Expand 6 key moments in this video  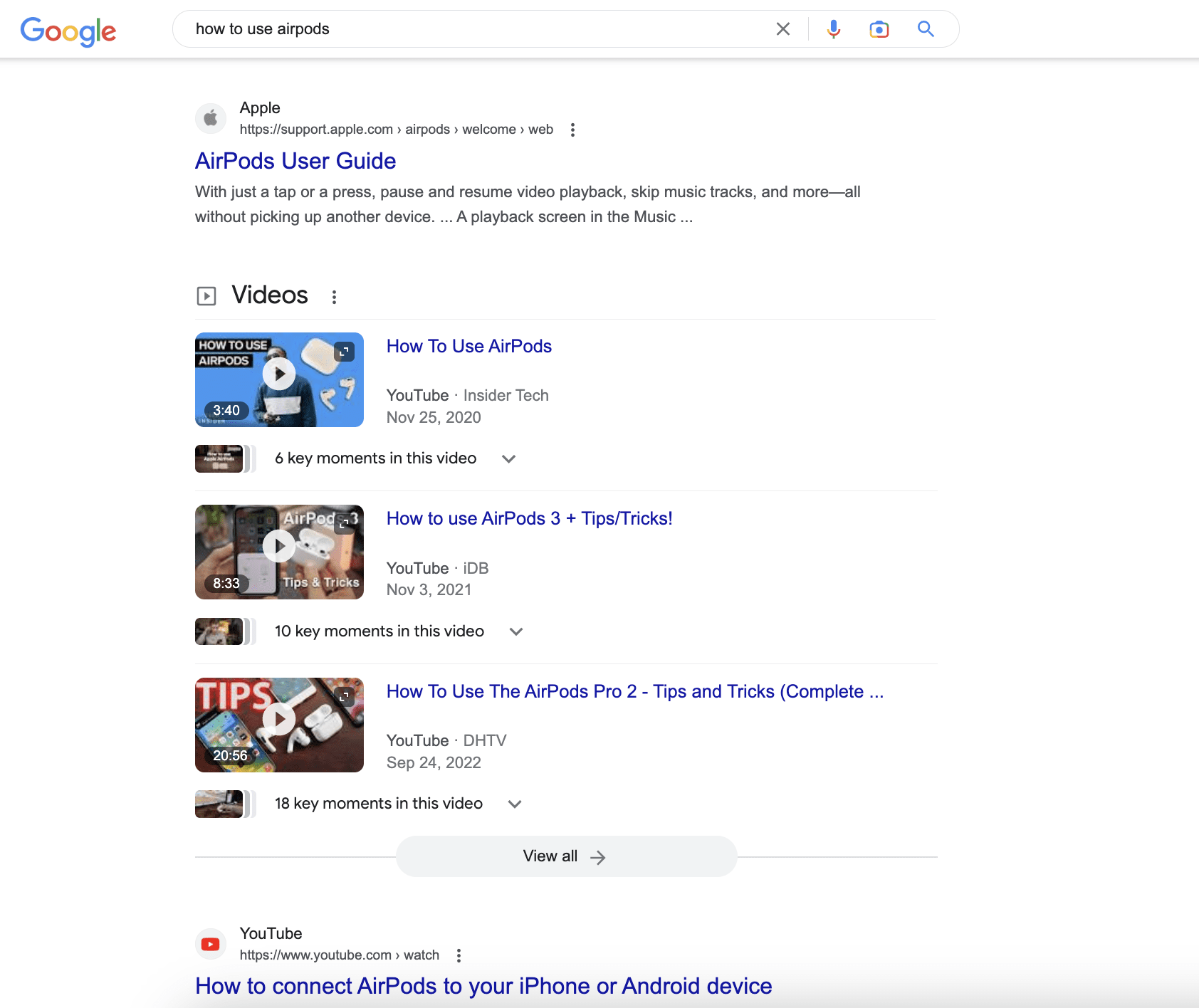coord(508,459)
